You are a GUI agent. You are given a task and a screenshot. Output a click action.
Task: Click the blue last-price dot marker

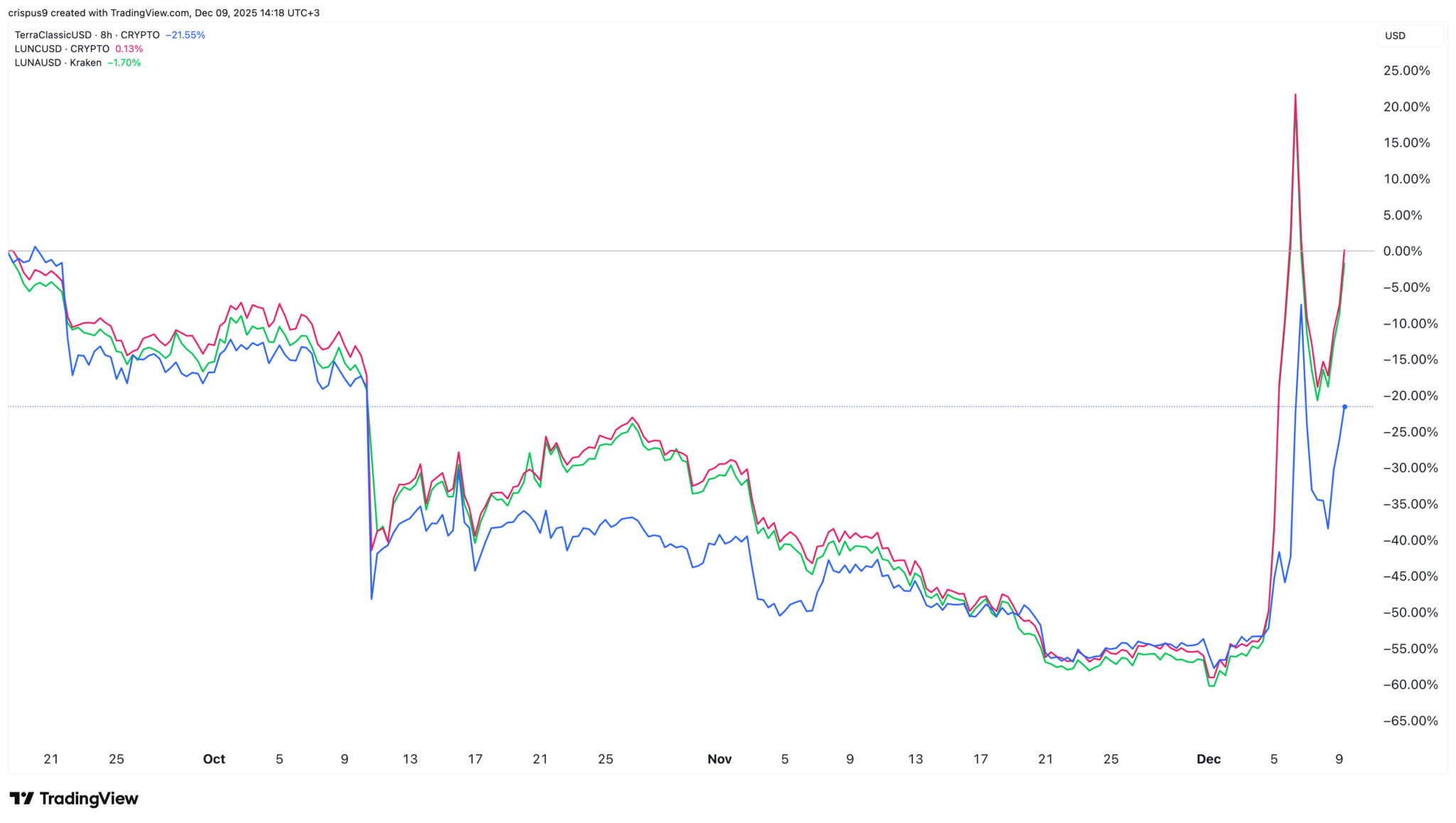coord(1344,407)
